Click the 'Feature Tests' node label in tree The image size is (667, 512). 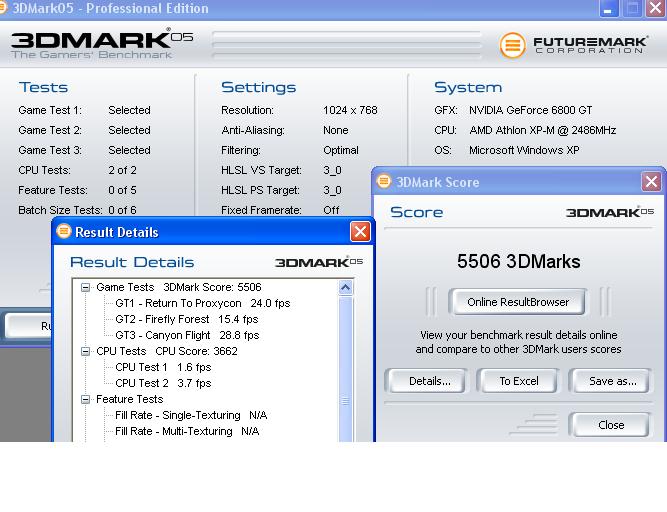point(130,399)
